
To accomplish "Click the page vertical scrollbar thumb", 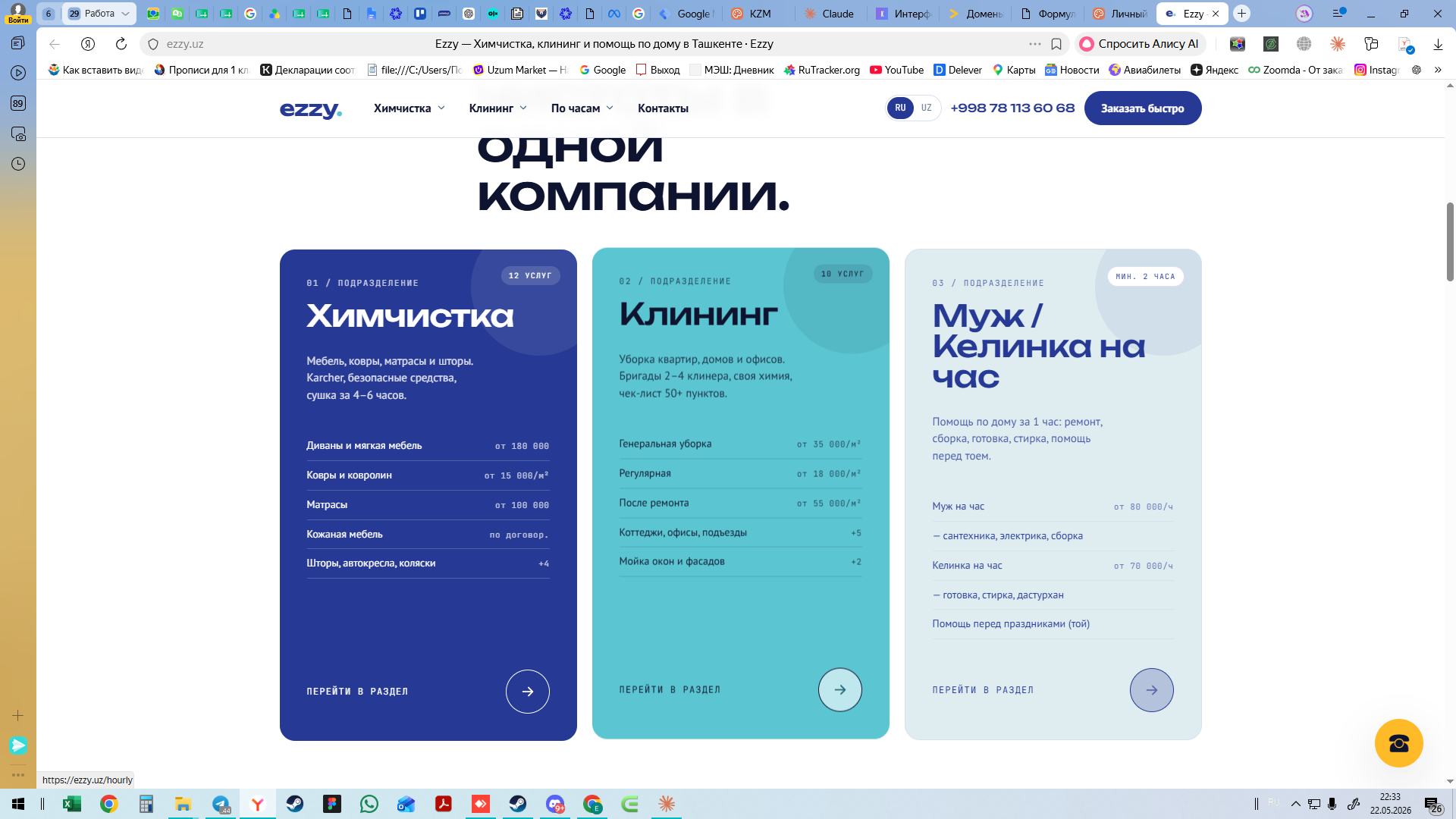I will pos(1450,241).
